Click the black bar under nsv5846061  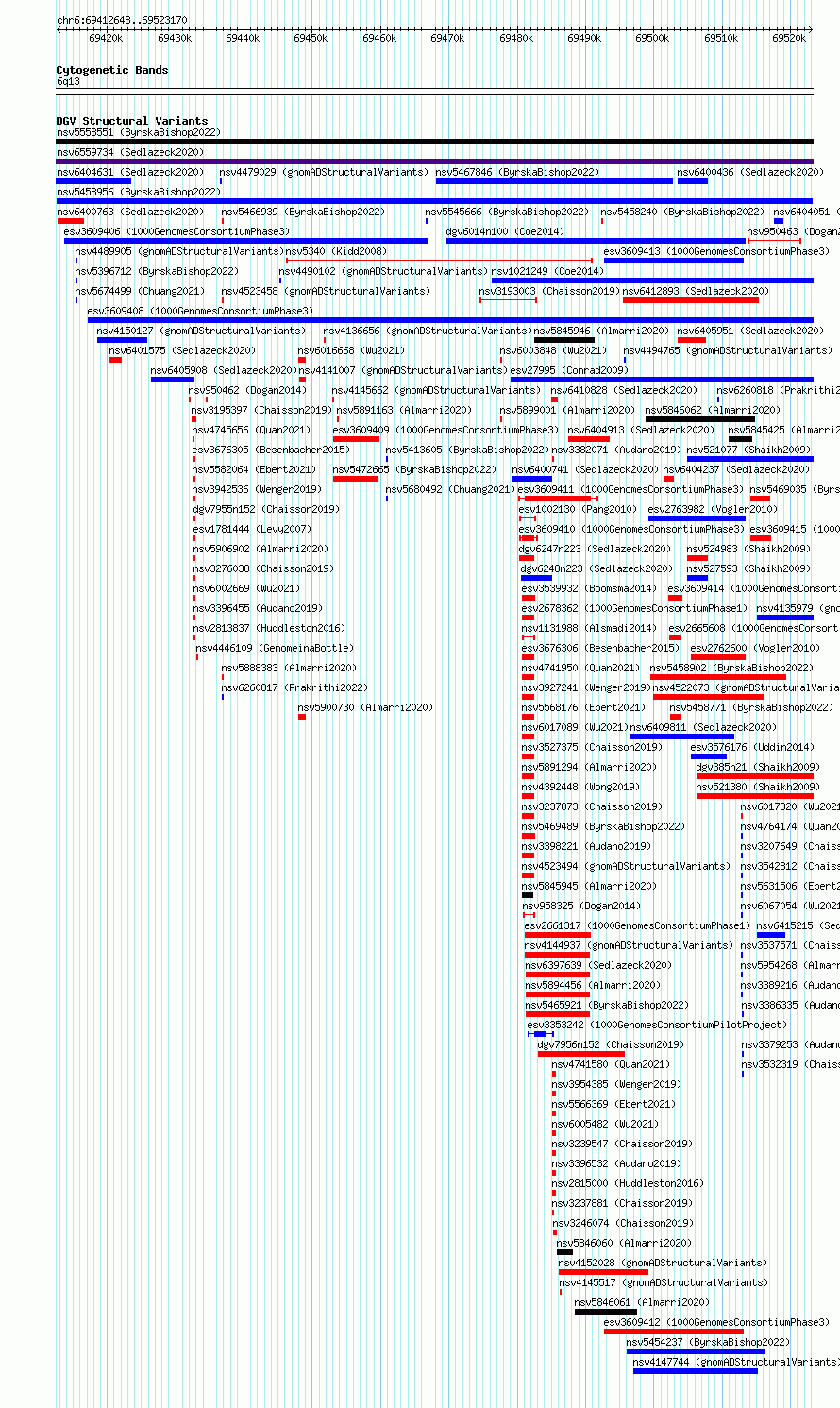(606, 1311)
